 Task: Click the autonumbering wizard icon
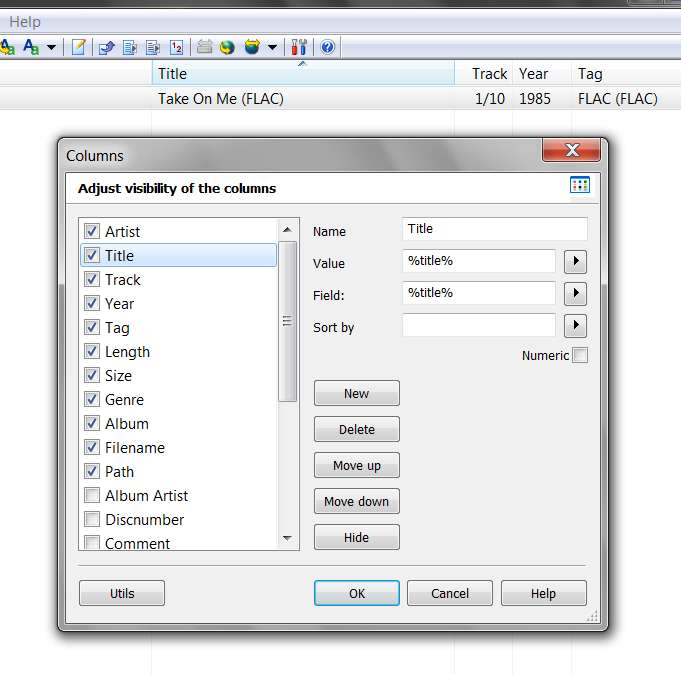click(176, 47)
